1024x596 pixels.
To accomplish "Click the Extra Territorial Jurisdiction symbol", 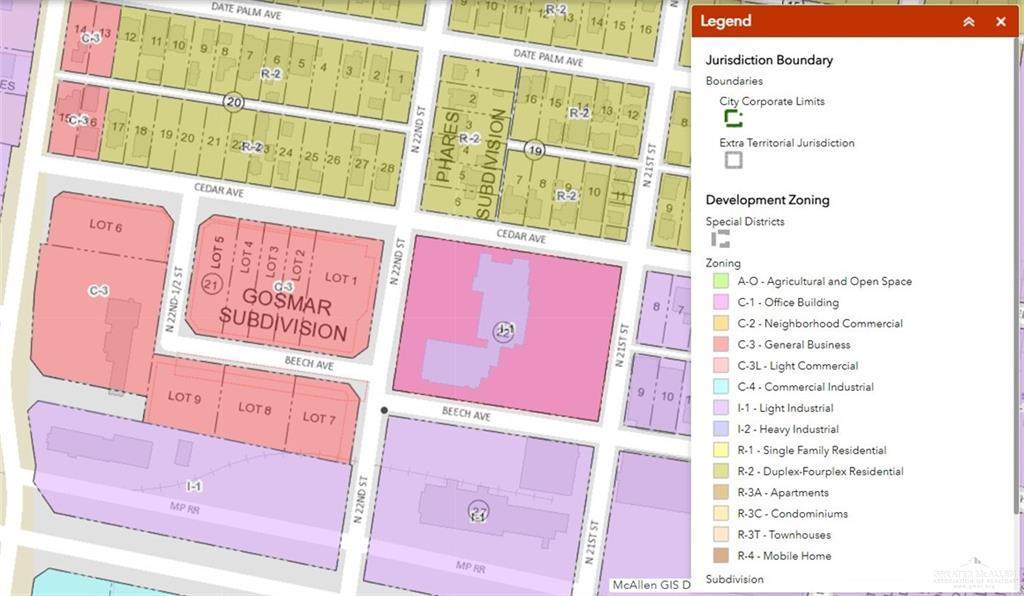I will [733, 159].
